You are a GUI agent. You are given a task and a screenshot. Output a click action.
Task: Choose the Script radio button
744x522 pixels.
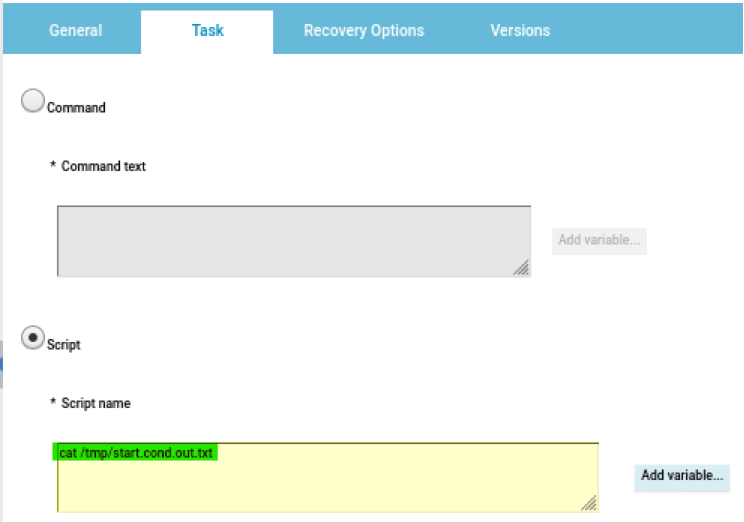click(x=33, y=338)
